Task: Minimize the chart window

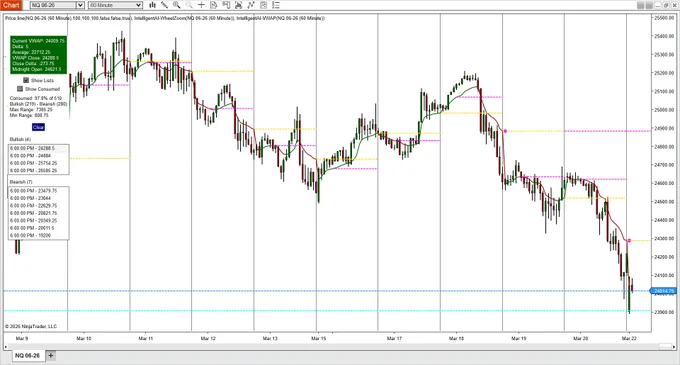Action: [x=658, y=5]
